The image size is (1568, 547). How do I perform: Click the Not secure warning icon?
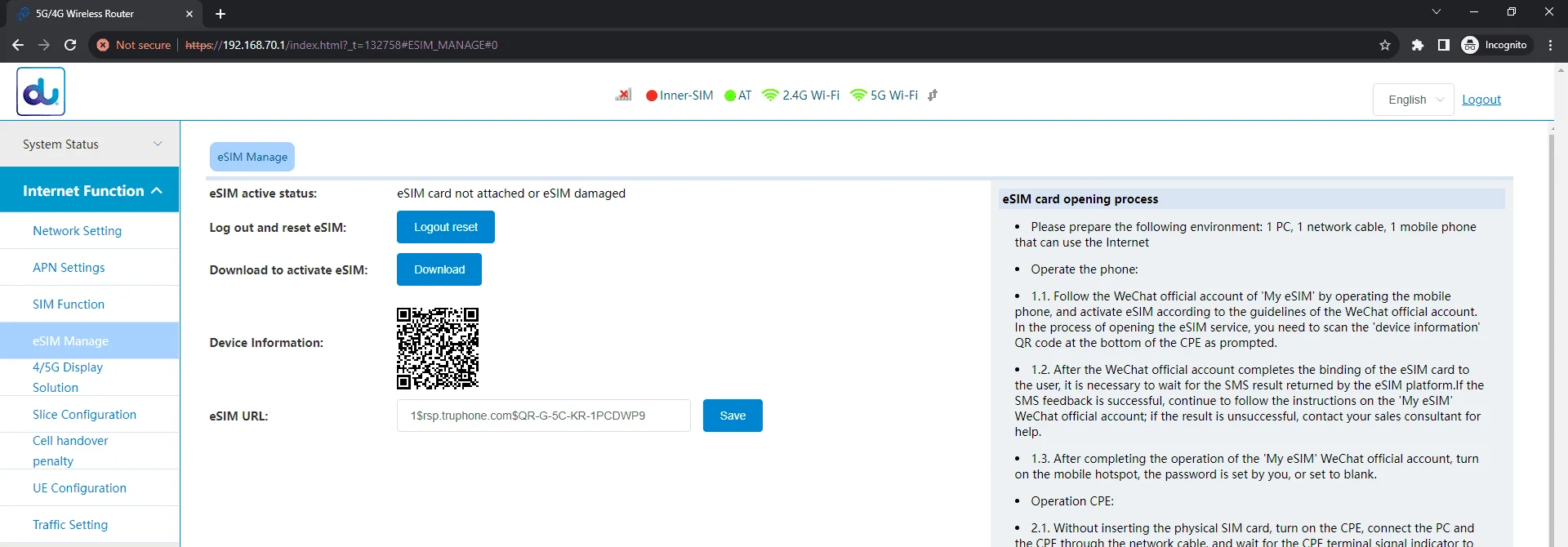(x=103, y=45)
